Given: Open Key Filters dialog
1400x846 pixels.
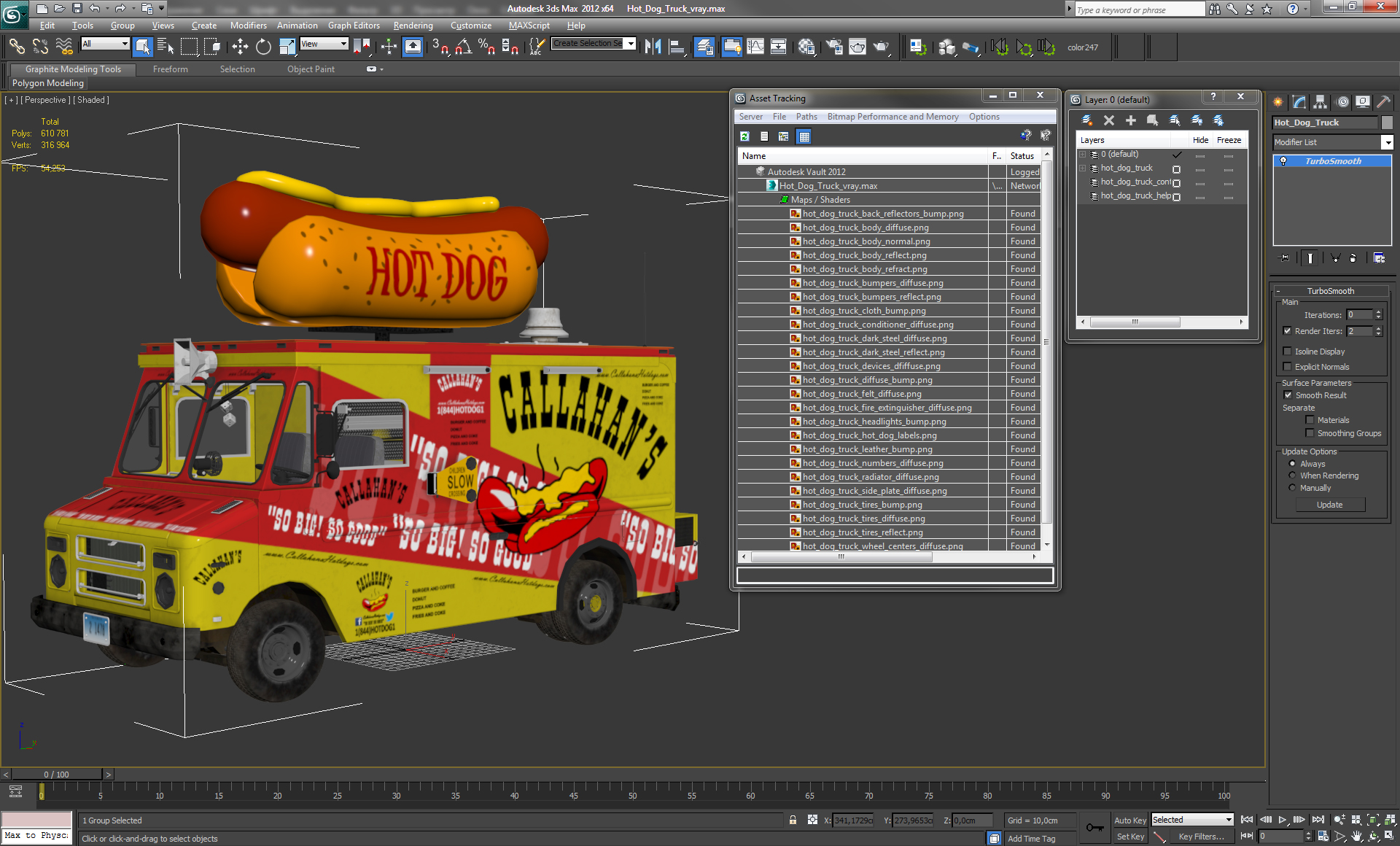Looking at the screenshot, I should [x=1200, y=837].
